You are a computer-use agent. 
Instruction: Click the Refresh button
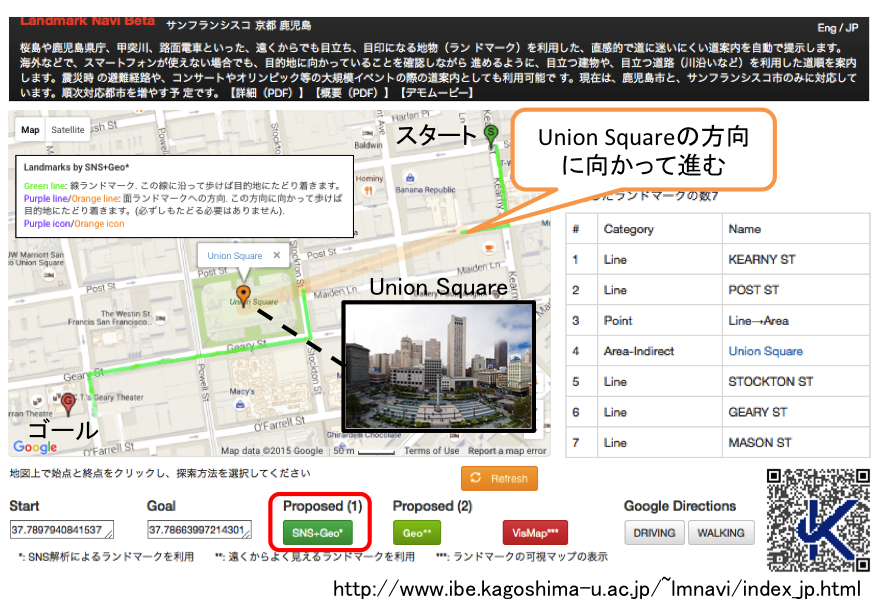(x=499, y=478)
